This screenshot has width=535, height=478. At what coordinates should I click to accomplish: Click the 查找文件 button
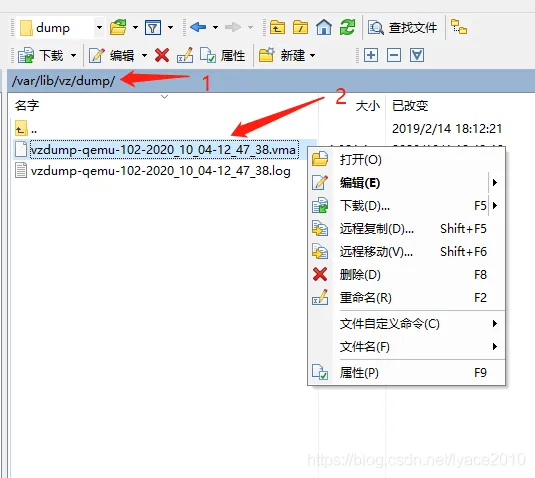point(403,27)
